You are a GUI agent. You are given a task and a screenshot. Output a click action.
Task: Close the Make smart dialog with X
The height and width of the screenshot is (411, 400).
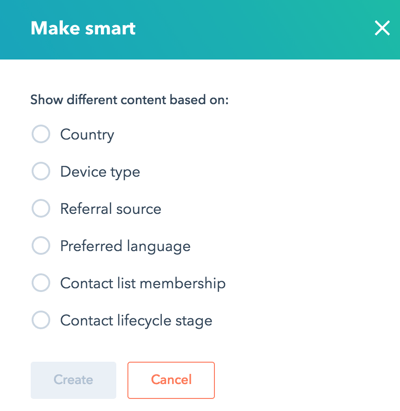tap(382, 28)
